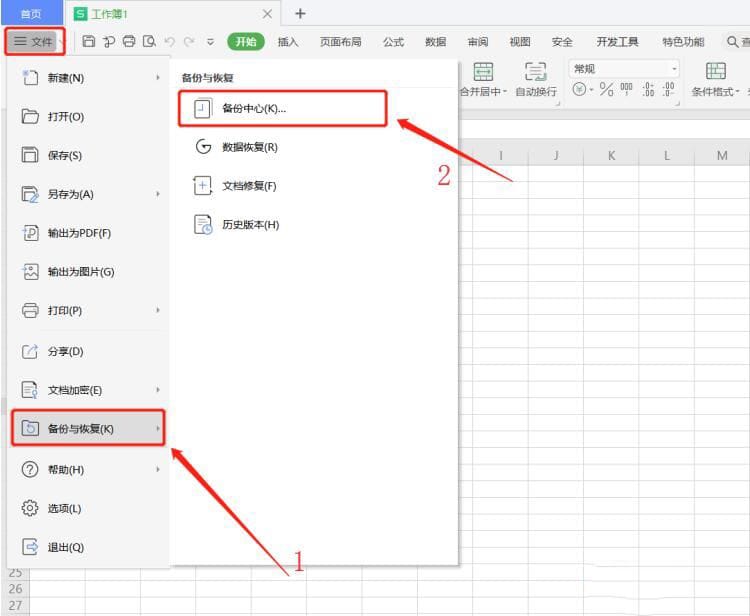This screenshot has width=750, height=616.
Task: Click the search magnifier icon
Action: click(732, 42)
